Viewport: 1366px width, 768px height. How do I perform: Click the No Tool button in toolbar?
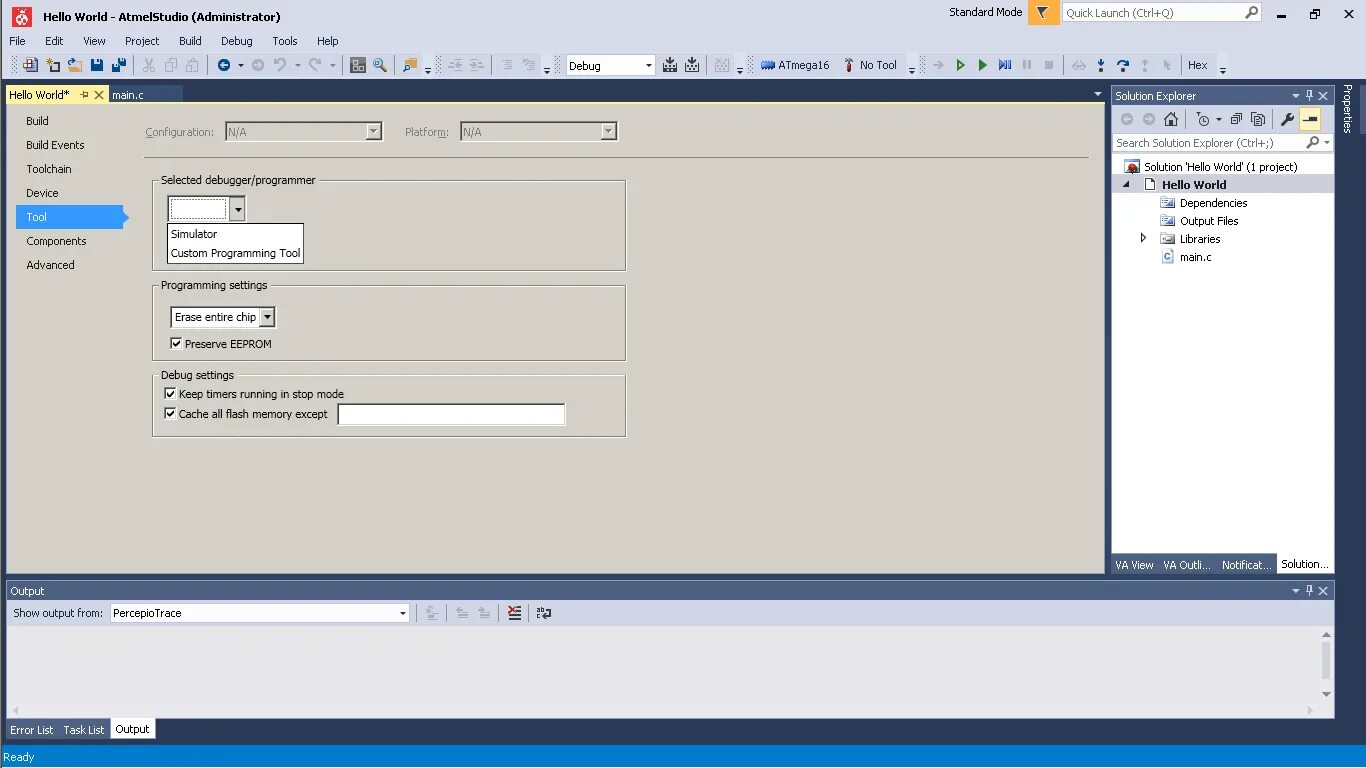pyautogui.click(x=870, y=65)
